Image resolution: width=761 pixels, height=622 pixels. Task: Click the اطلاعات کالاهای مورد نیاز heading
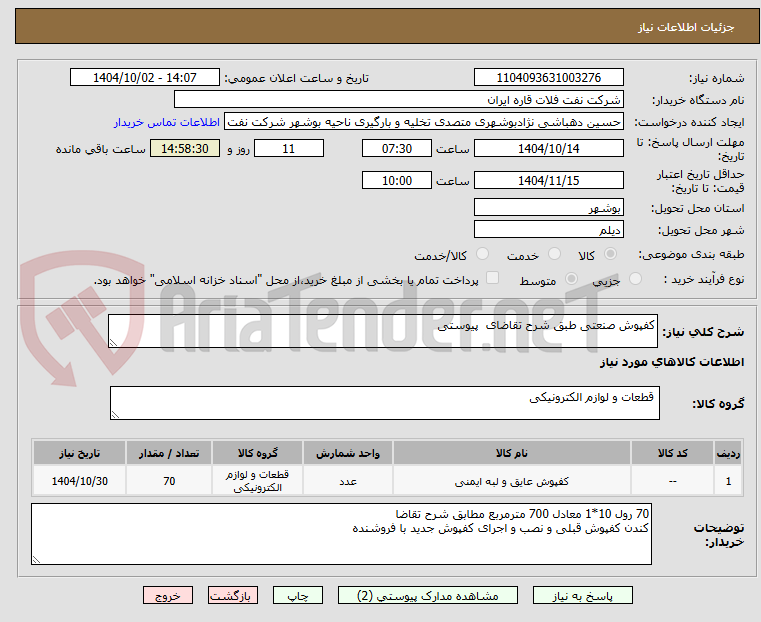coord(672,362)
